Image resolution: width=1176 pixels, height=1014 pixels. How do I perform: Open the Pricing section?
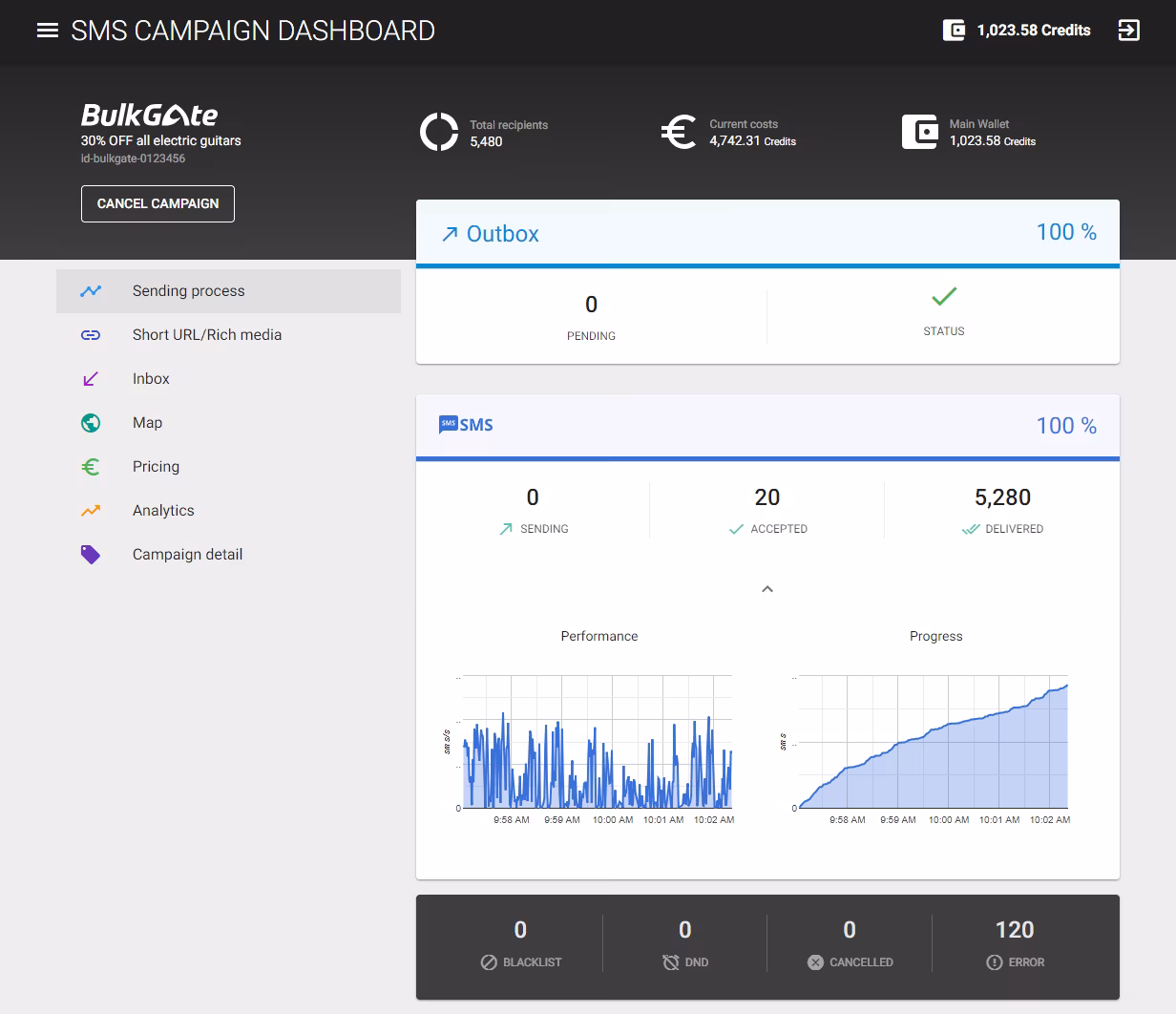(x=228, y=467)
